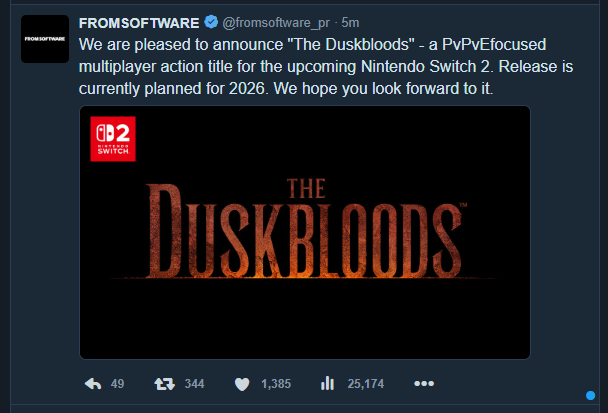This screenshot has width=608, height=413.
Task: Open the more options ellipsis menu
Action: click(424, 384)
